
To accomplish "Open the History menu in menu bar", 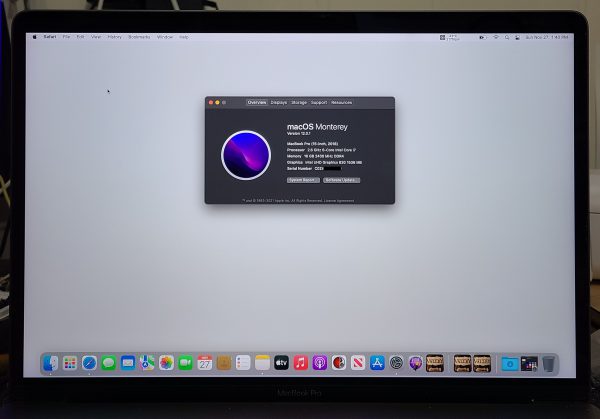I will click(115, 37).
